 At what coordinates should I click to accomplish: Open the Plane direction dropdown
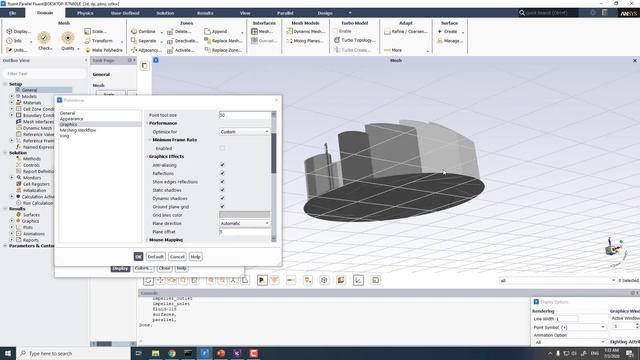(x=244, y=223)
